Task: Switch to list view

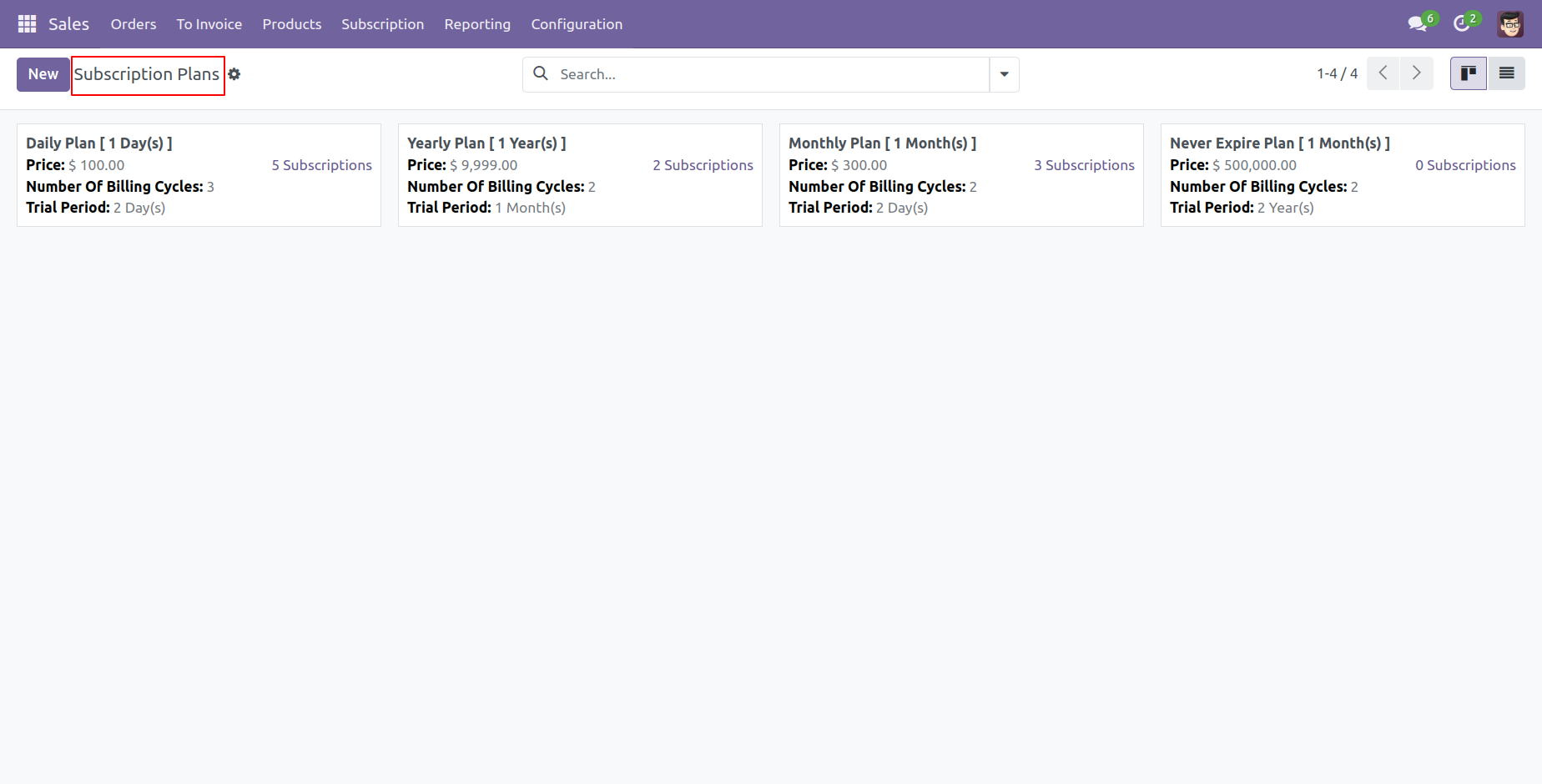Action: 1506,73
